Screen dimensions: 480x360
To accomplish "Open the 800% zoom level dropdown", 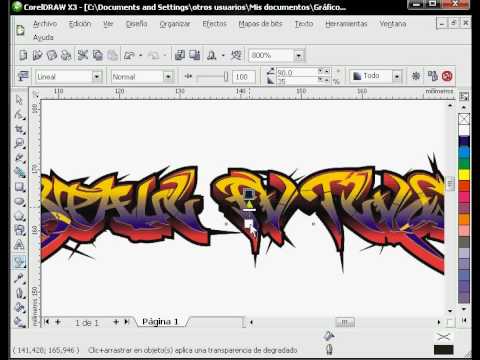I will (299, 55).
